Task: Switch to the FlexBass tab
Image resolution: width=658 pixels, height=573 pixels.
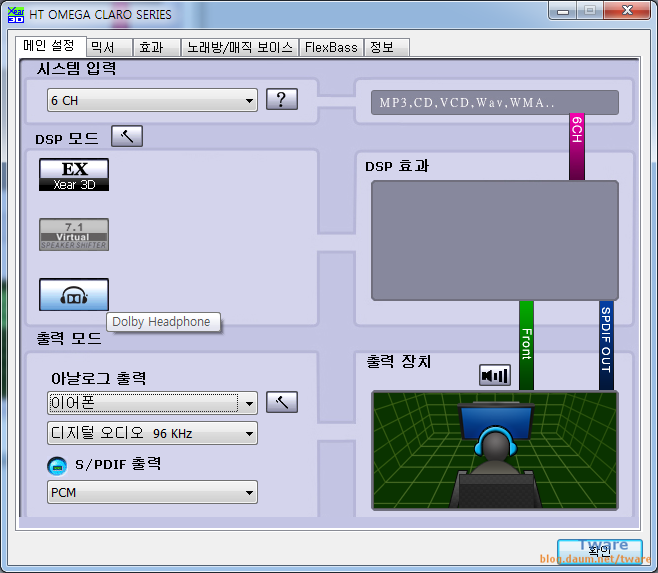Action: [x=331, y=47]
